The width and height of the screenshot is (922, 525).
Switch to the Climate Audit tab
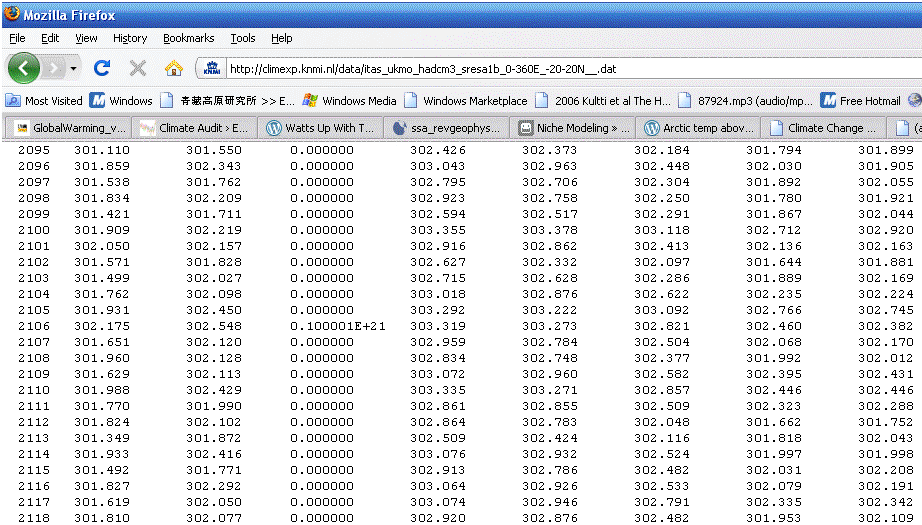click(x=194, y=128)
